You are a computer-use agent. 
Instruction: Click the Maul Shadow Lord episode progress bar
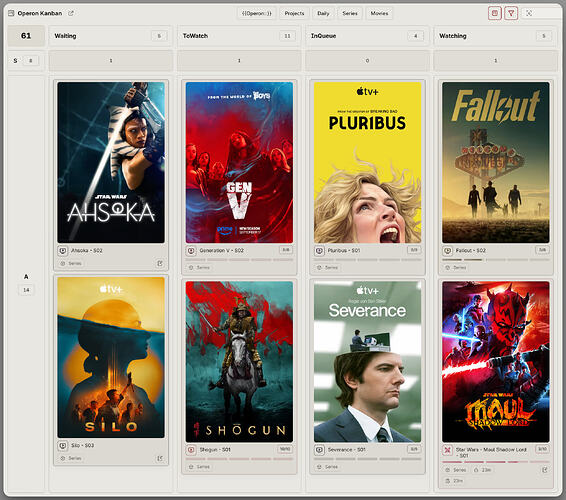pyautogui.click(x=496, y=462)
